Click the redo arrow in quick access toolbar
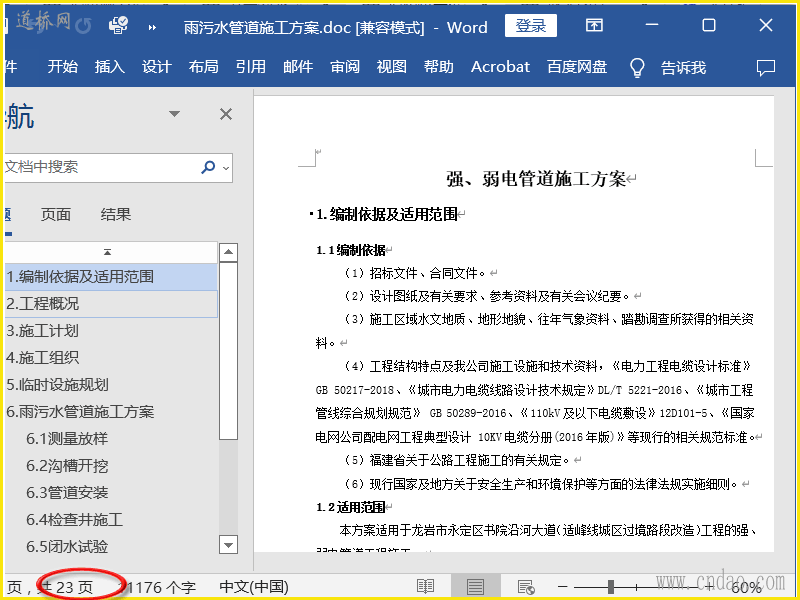The height and width of the screenshot is (600, 800). pos(83,26)
